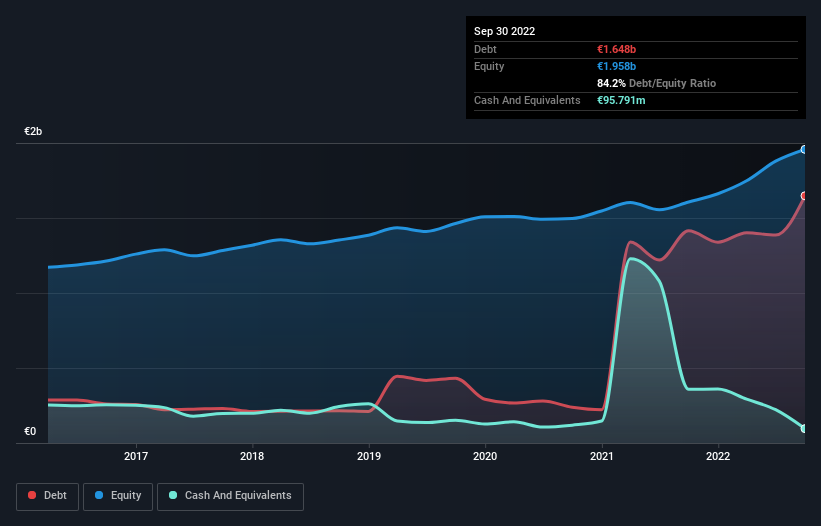
Task: Click the €2b y-axis label
Action: coord(33,131)
